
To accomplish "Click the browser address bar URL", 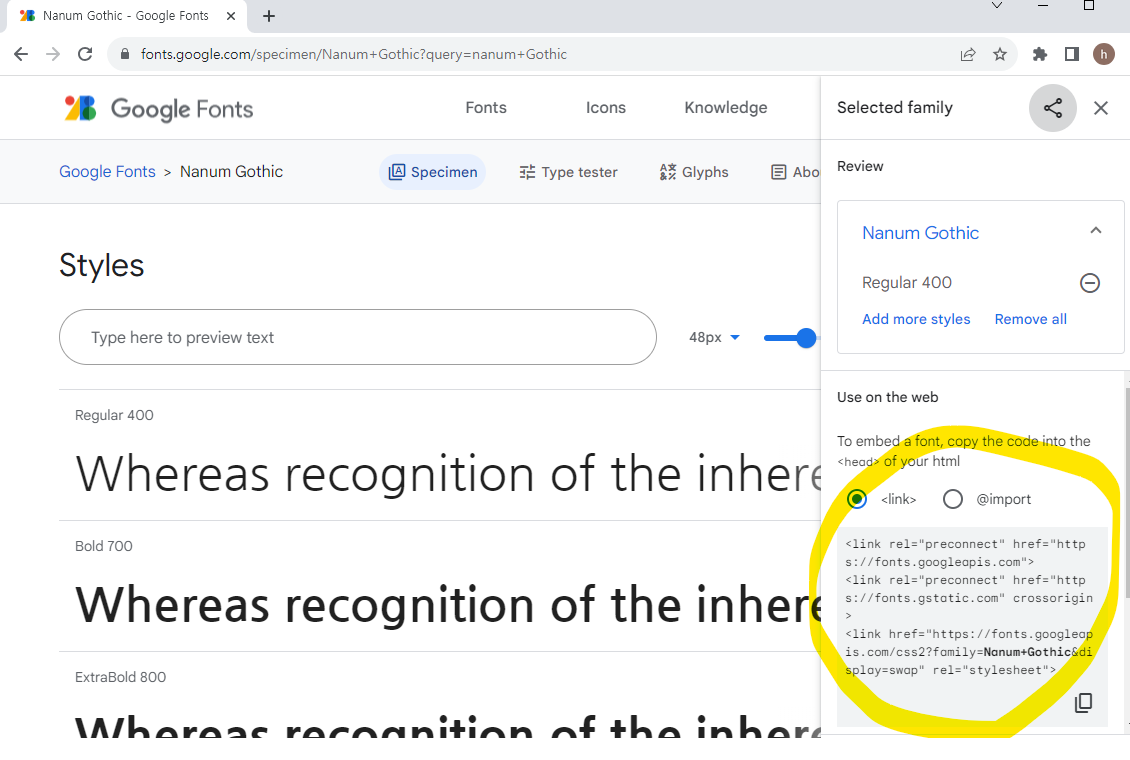I will (354, 54).
